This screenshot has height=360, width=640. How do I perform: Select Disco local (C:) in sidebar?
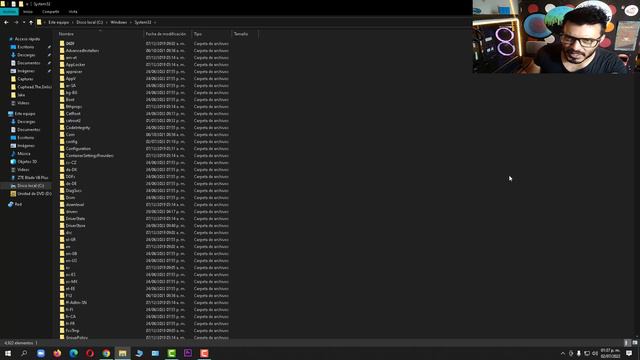[30, 186]
